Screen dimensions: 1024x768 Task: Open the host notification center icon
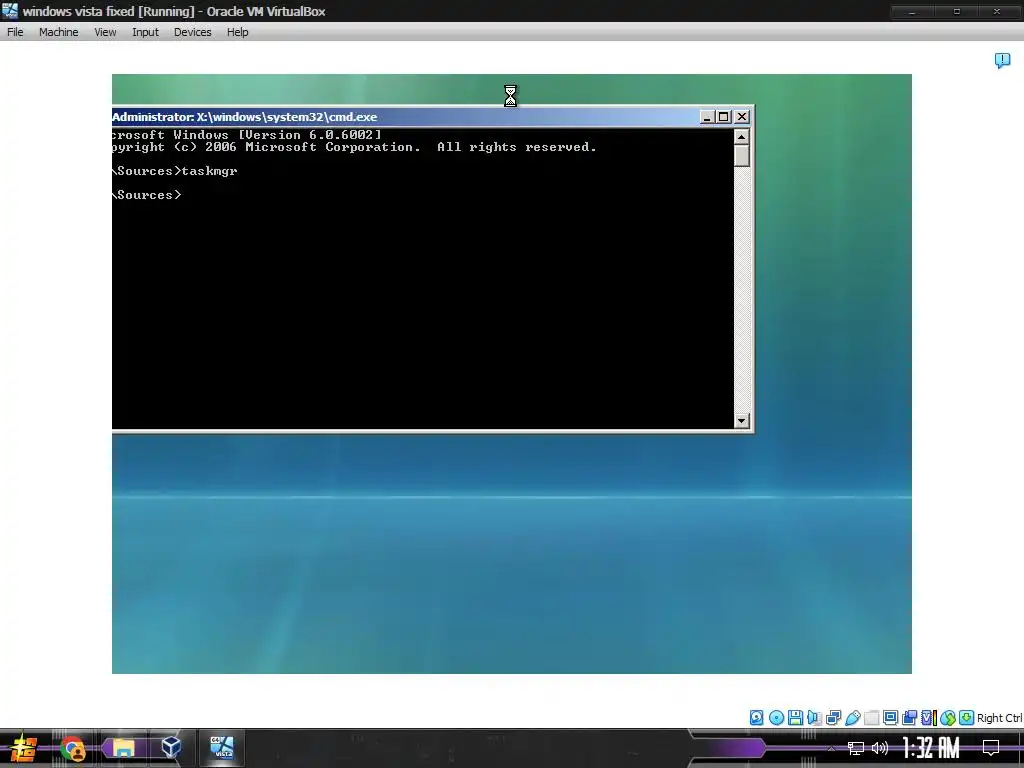991,748
